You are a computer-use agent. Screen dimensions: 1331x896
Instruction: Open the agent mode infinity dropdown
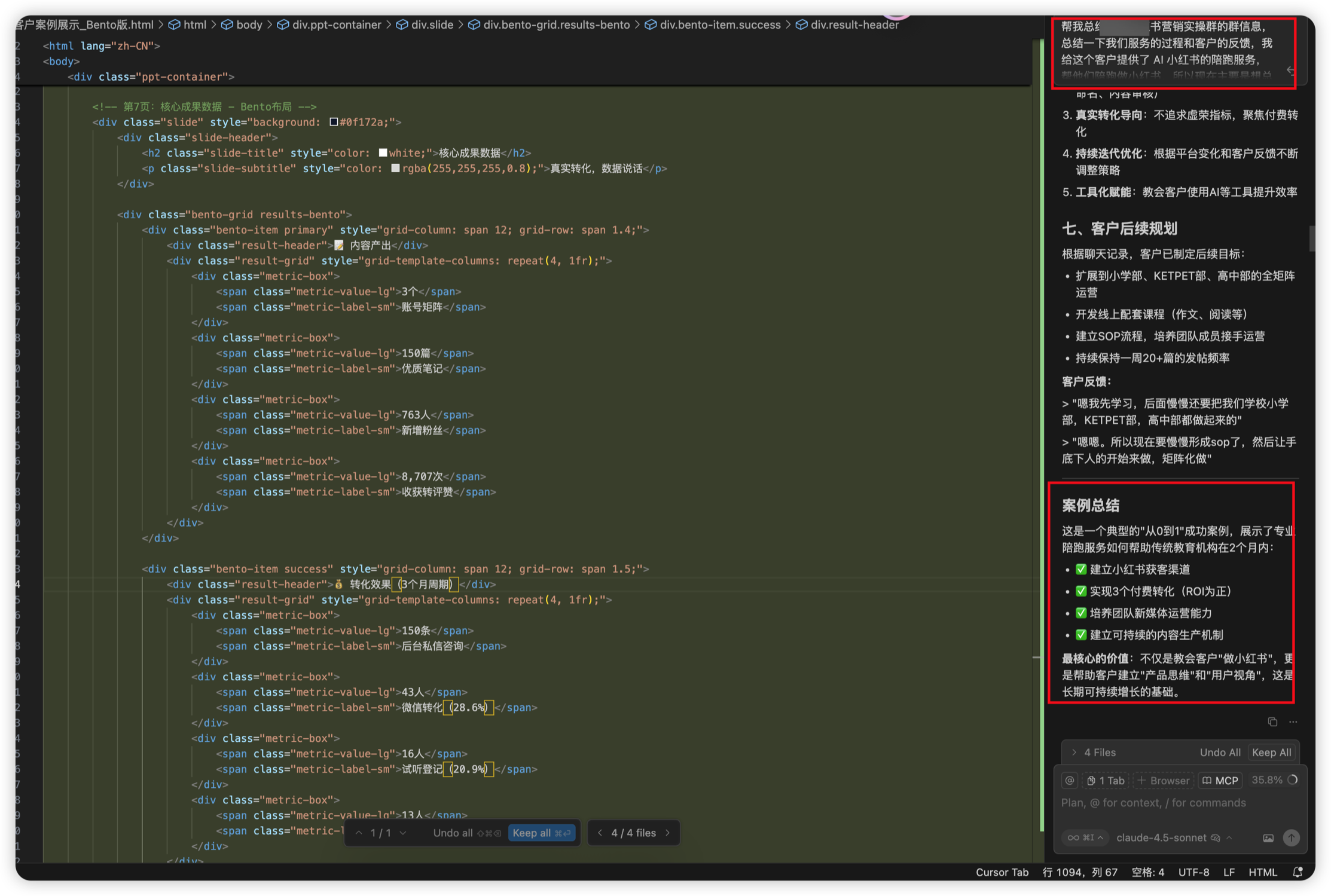pyautogui.click(x=1085, y=838)
